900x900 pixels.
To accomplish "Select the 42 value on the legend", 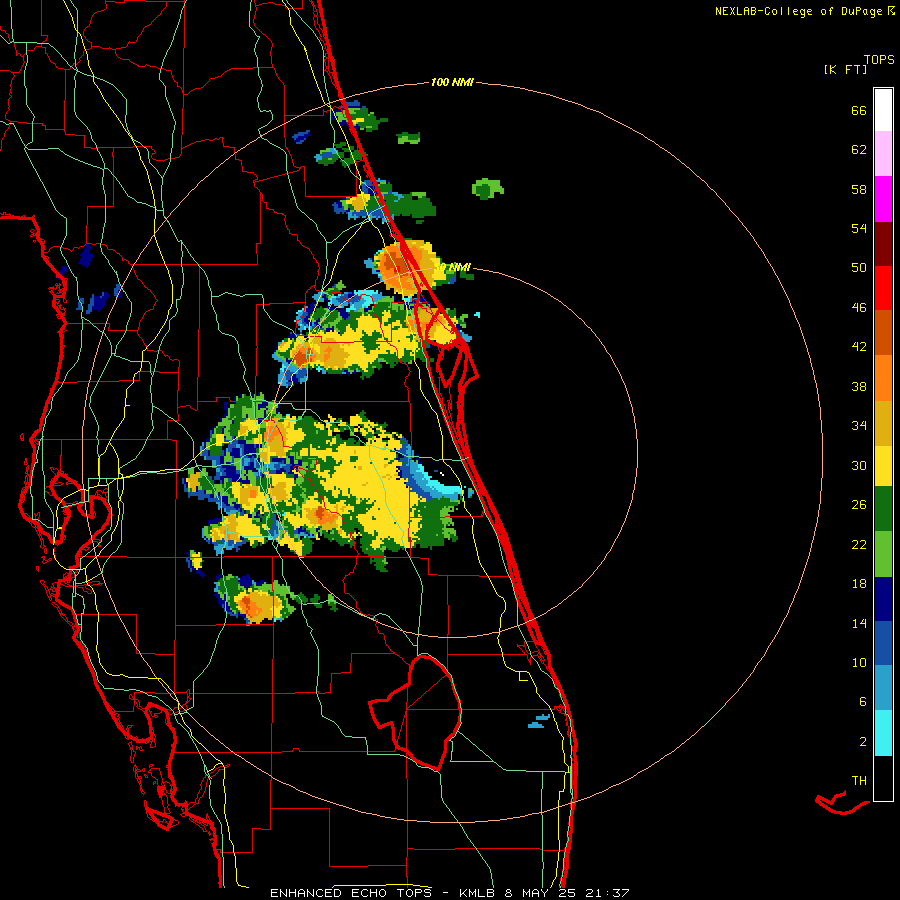I will 859,347.
